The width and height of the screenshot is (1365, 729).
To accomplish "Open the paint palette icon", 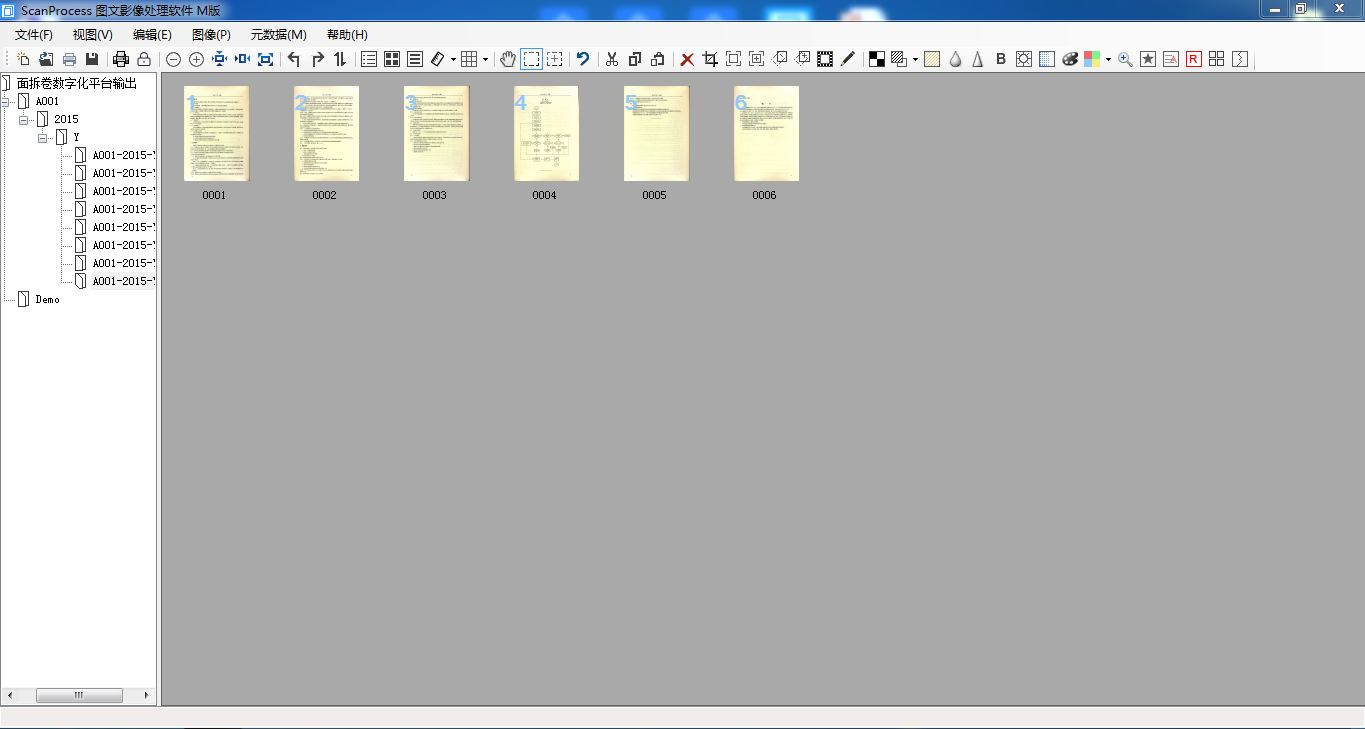I will tap(1070, 59).
